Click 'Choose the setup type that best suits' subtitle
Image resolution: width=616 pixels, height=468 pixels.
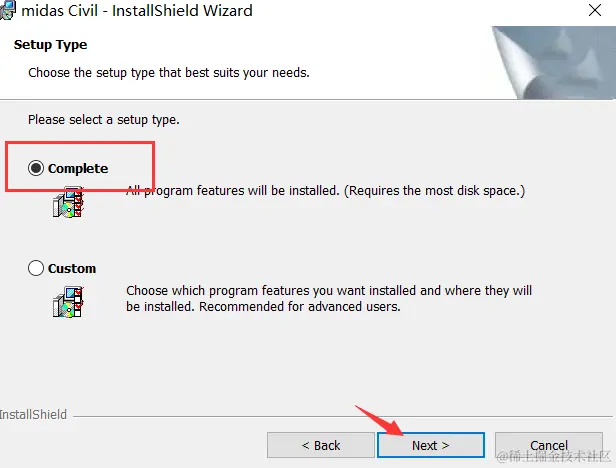click(x=169, y=73)
